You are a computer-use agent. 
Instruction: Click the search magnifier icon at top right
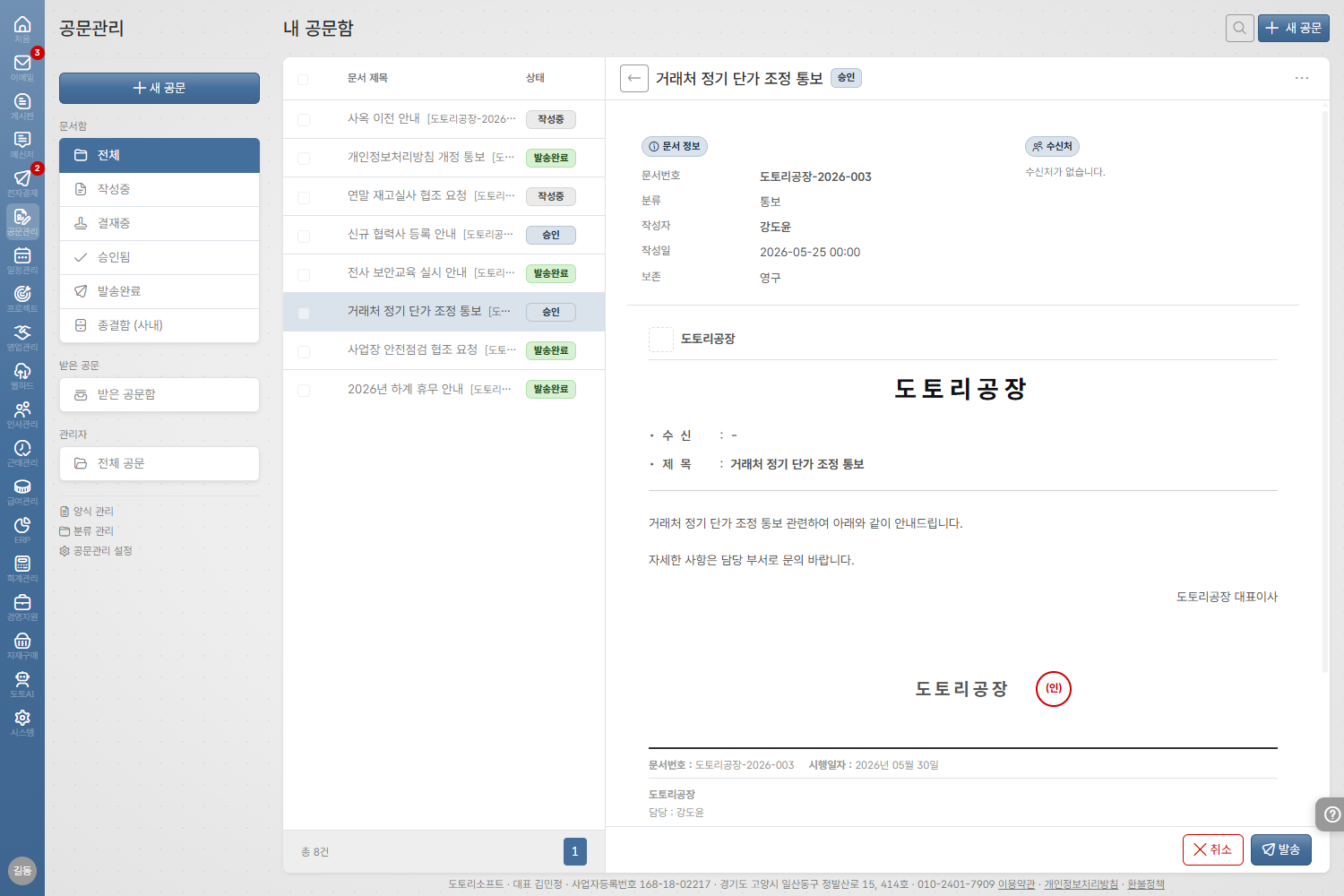[1239, 28]
